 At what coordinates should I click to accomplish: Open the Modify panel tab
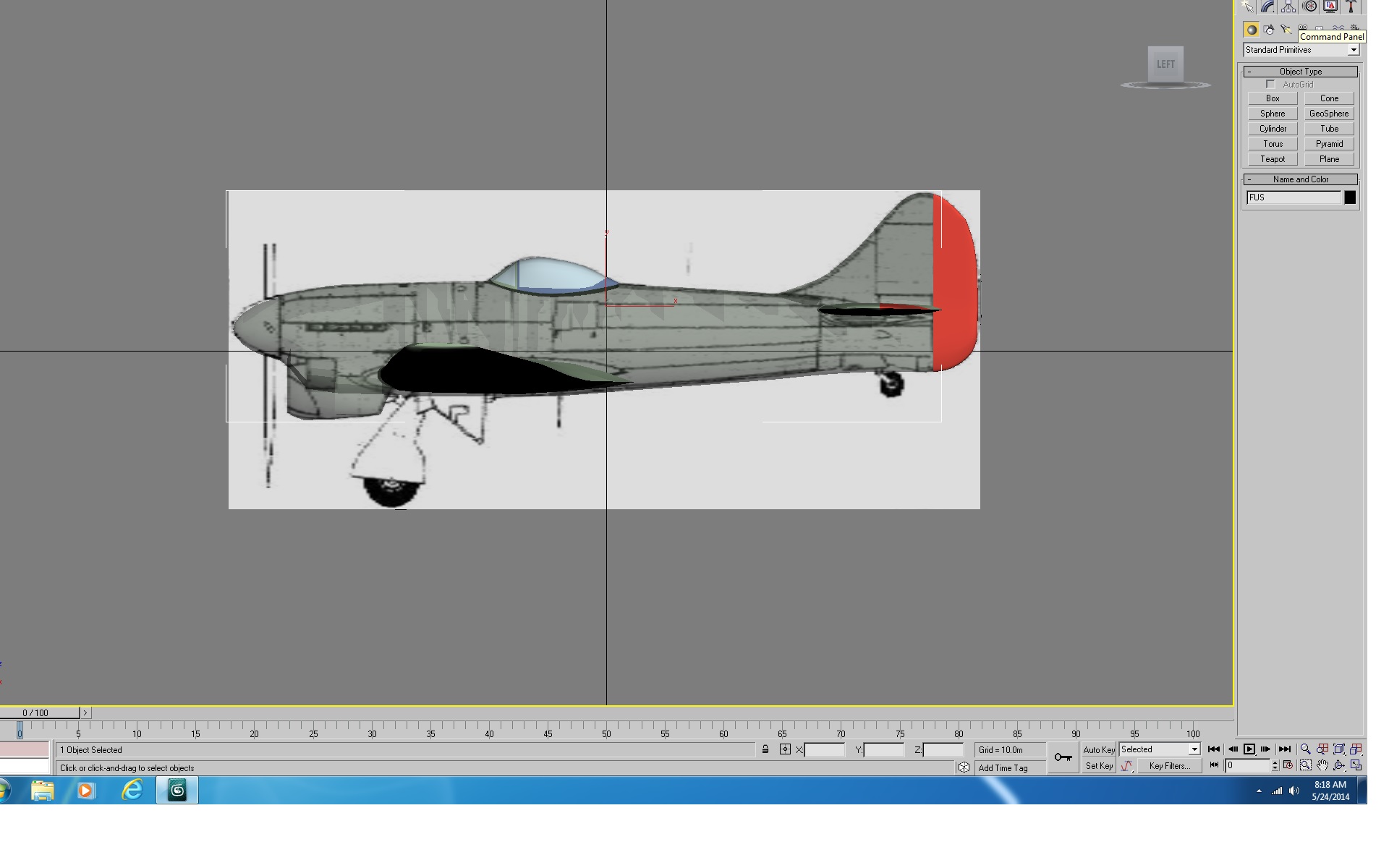pyautogui.click(x=1268, y=7)
